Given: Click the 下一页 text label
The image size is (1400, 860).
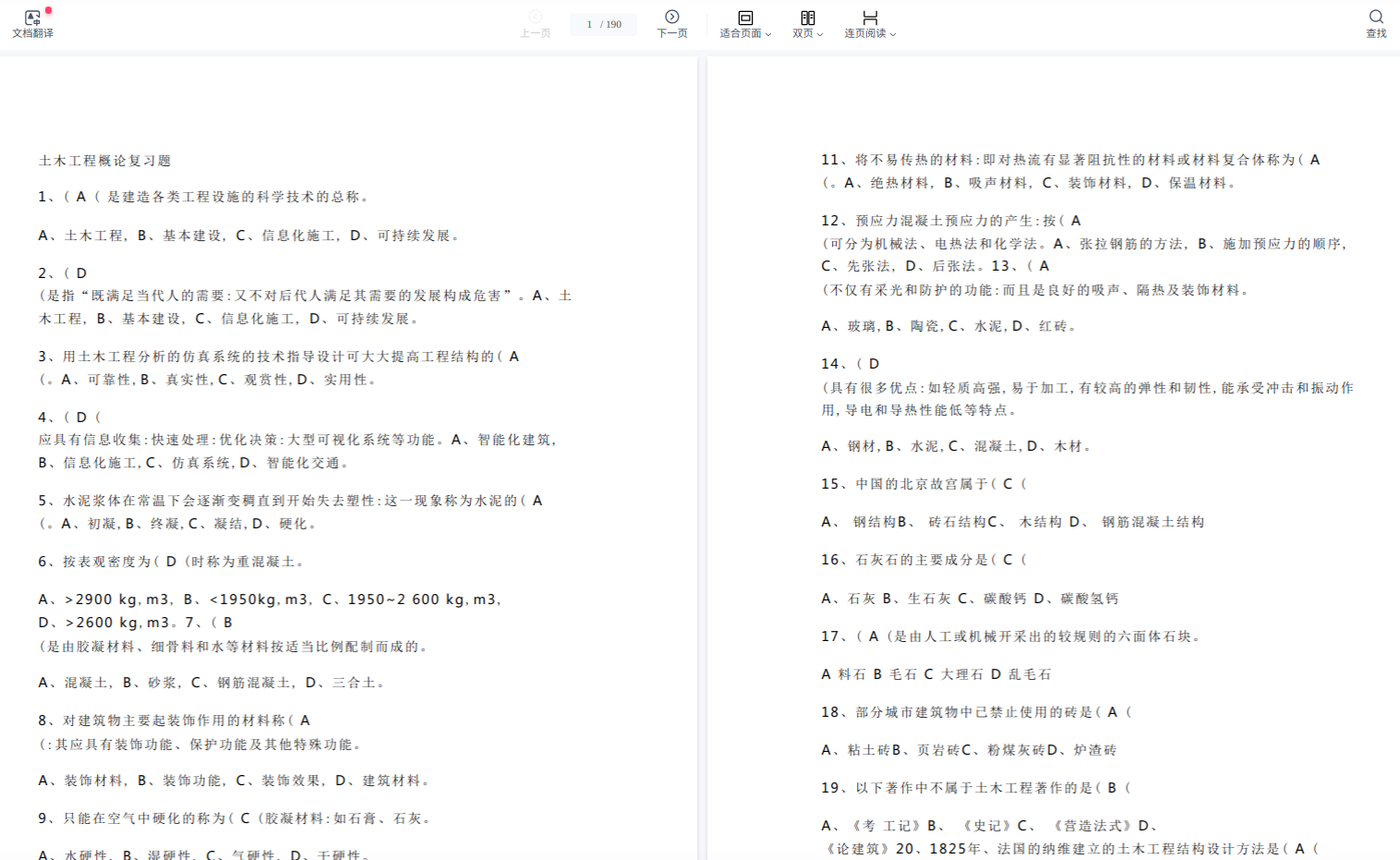Looking at the screenshot, I should coord(672,33).
